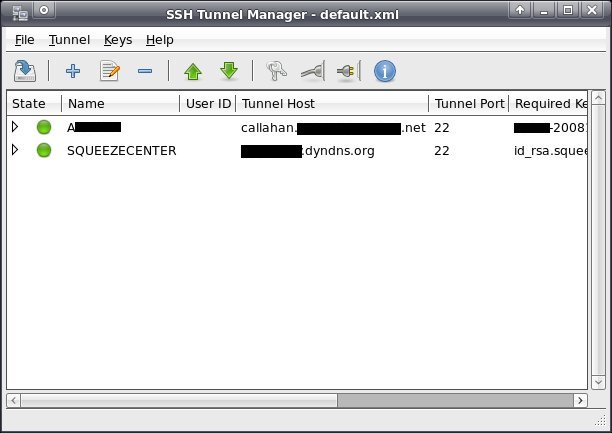Image resolution: width=612 pixels, height=433 pixels.
Task: Add a new tunnel with plus icon
Action: 72,71
